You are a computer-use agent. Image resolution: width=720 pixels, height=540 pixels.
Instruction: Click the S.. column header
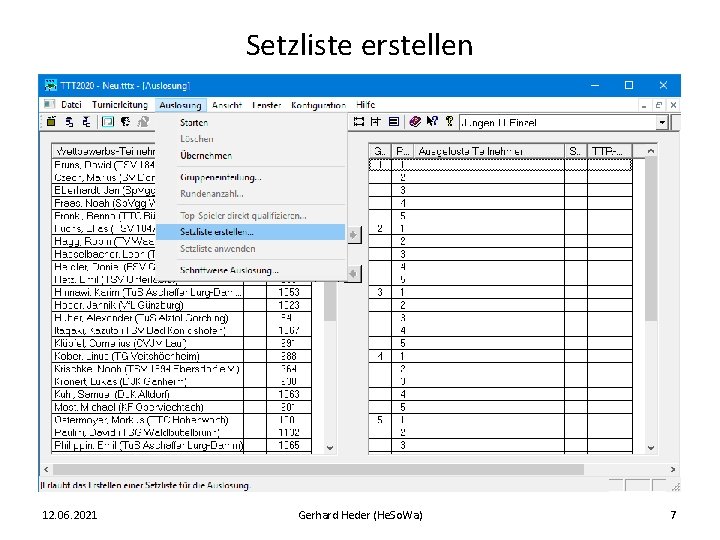[x=575, y=151]
